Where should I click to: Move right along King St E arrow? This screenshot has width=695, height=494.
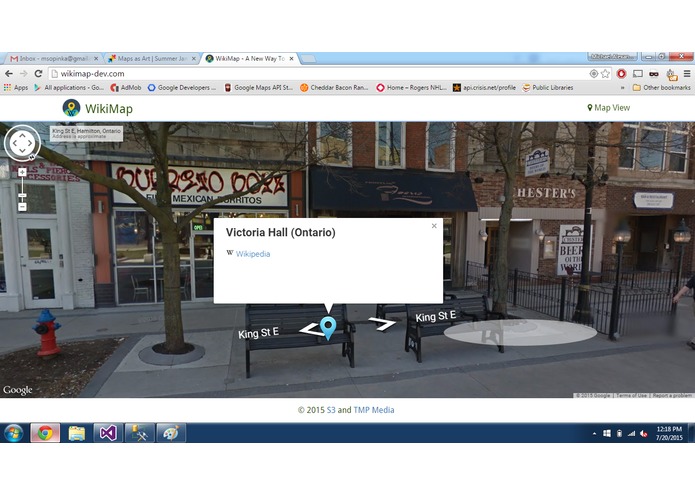coord(382,324)
